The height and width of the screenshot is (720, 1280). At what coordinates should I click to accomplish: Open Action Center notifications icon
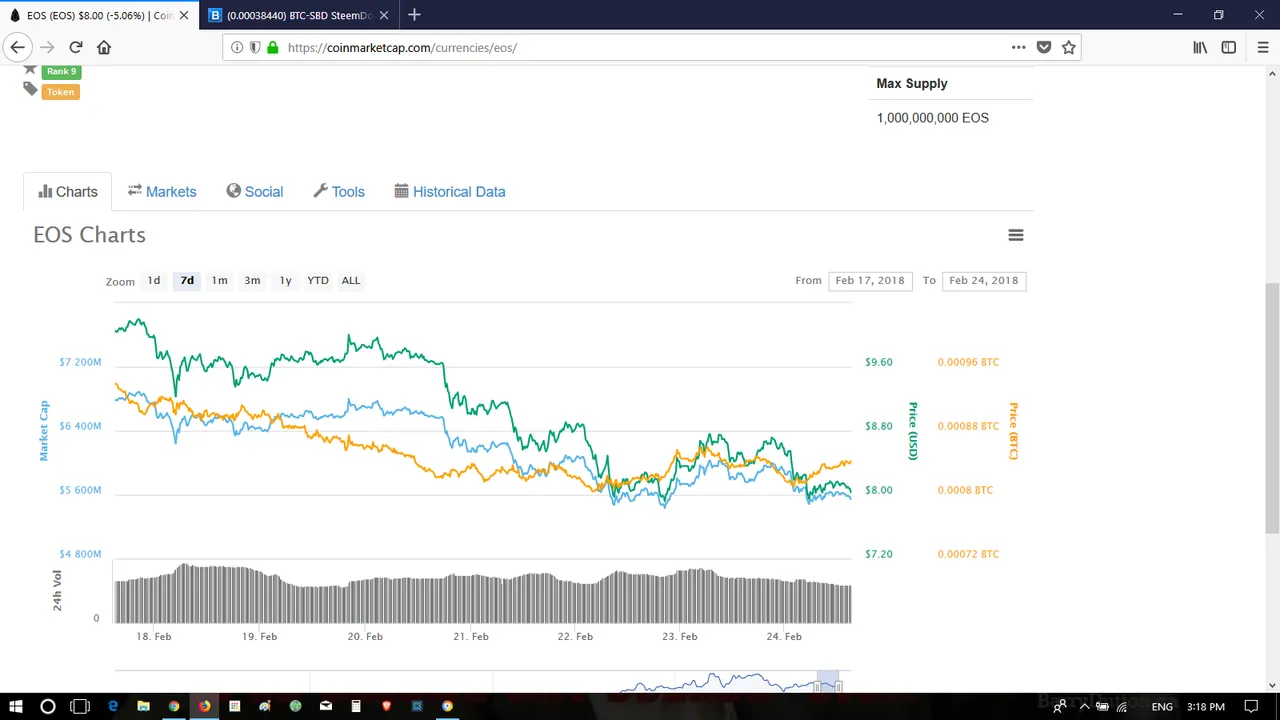point(1251,706)
